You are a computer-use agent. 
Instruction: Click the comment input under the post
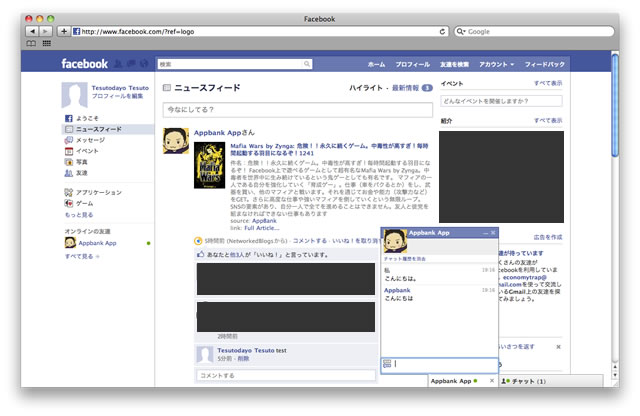point(286,375)
